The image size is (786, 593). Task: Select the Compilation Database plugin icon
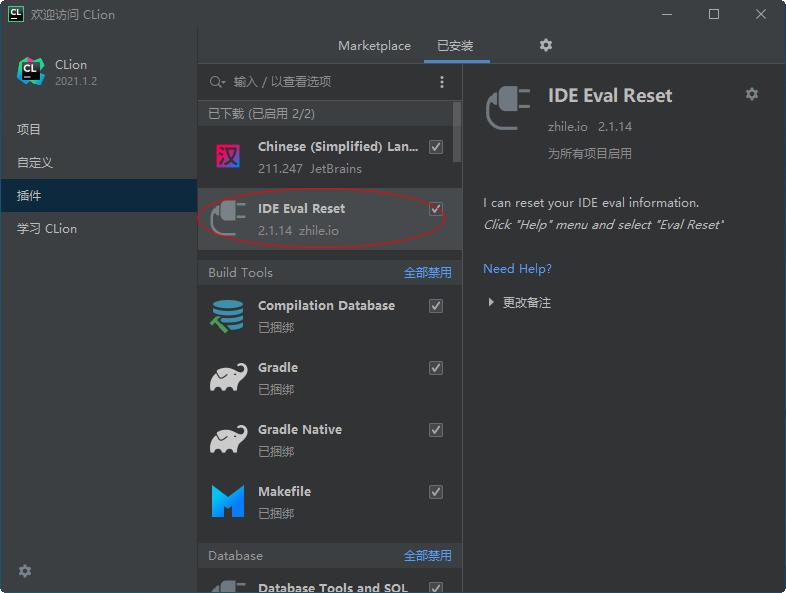227,316
